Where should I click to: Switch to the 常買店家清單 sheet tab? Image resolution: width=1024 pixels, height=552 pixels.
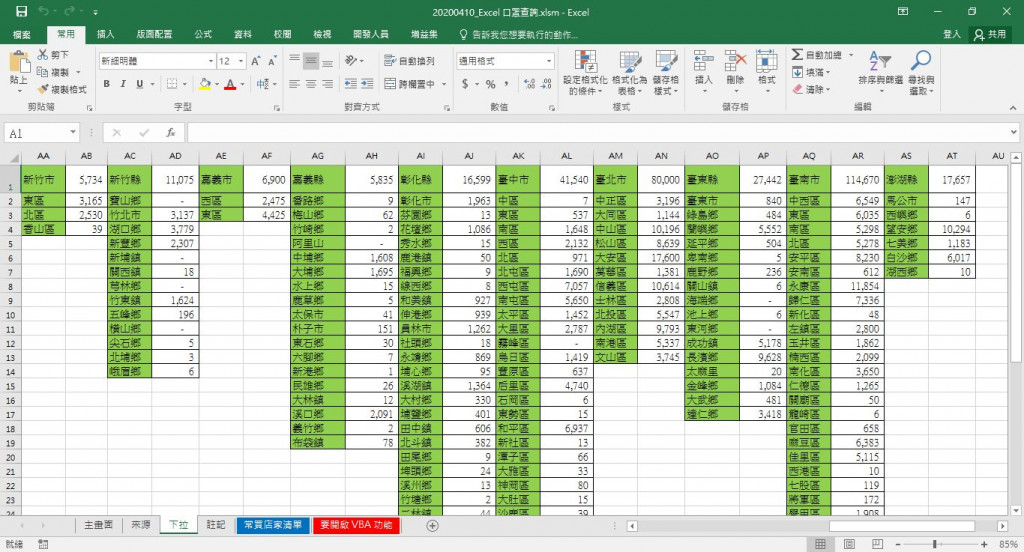point(273,525)
